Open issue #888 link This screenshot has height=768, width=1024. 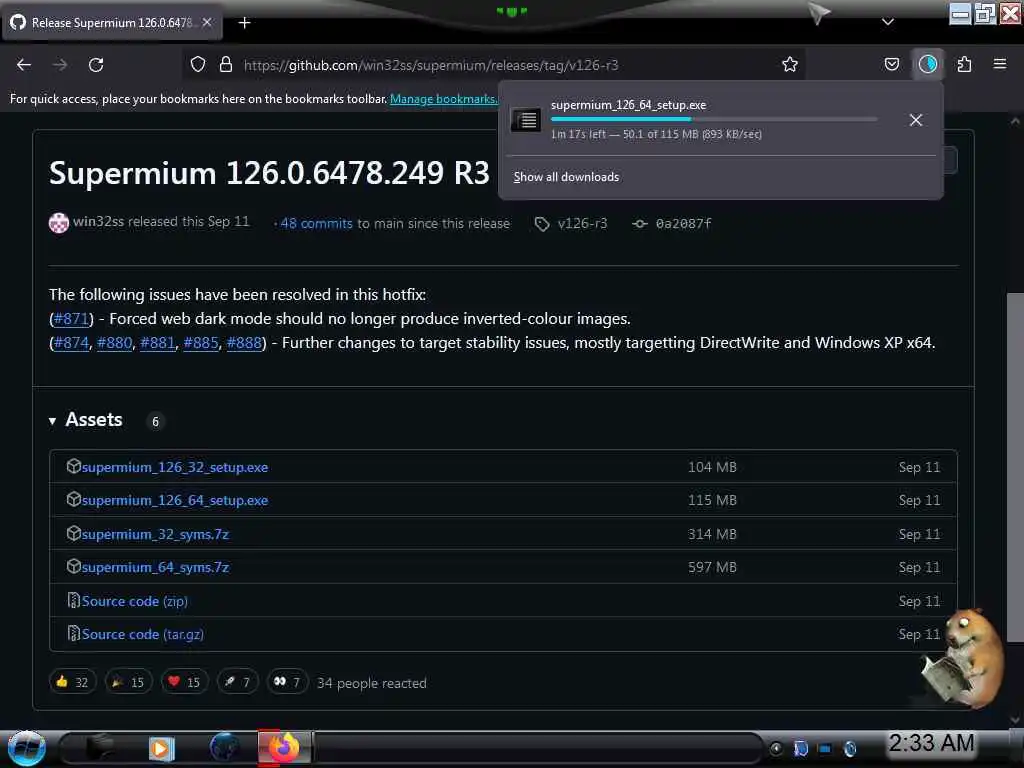pos(244,343)
